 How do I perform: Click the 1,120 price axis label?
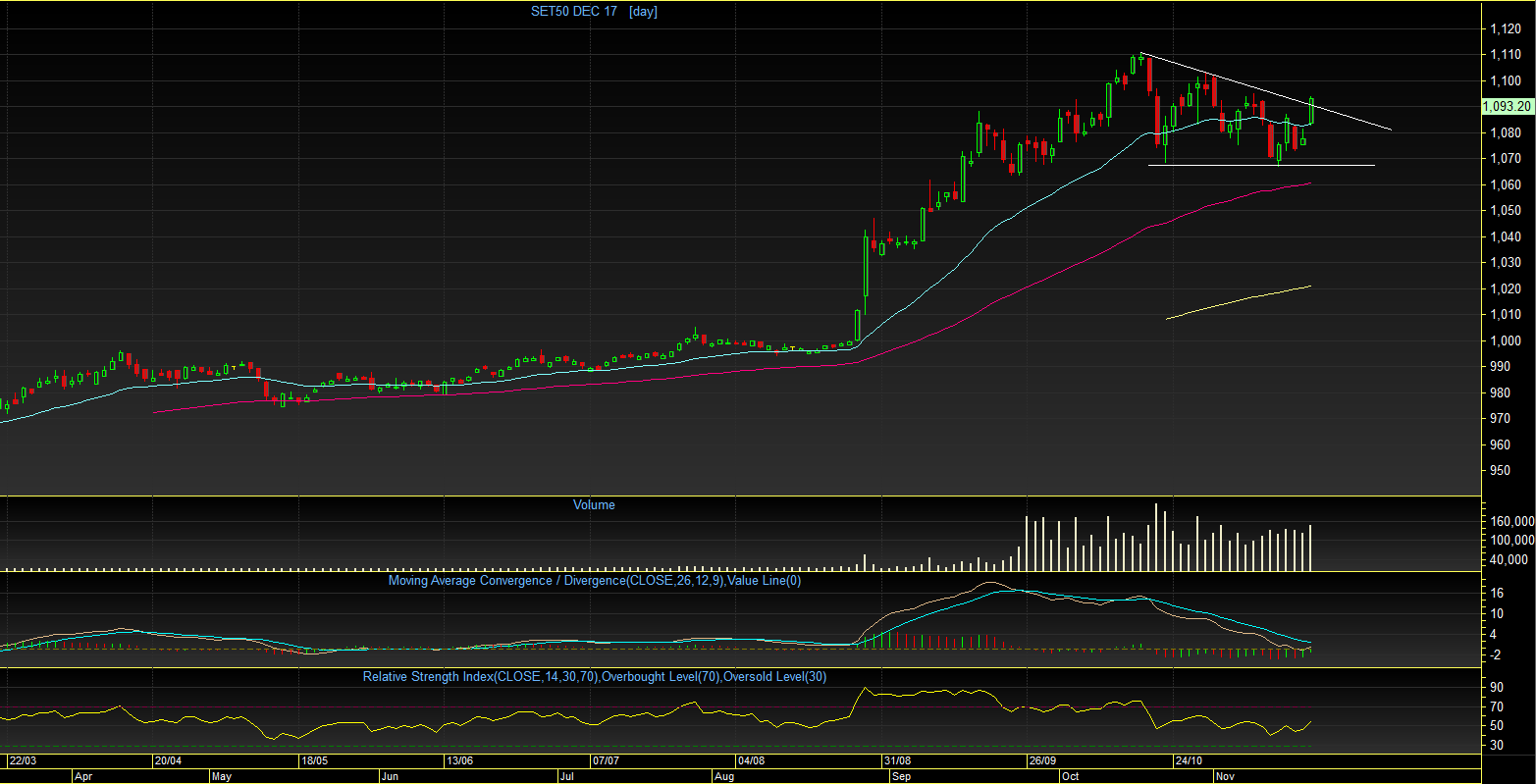[x=1507, y=28]
